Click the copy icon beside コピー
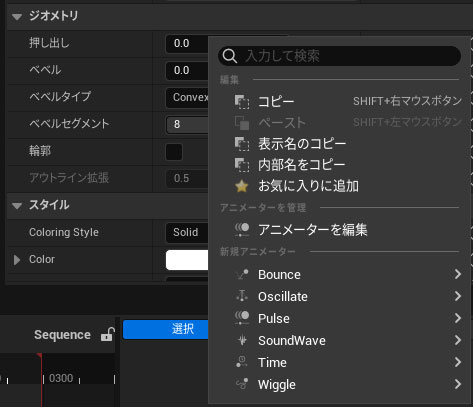Screen dimensions: 473x407 click(x=242, y=102)
